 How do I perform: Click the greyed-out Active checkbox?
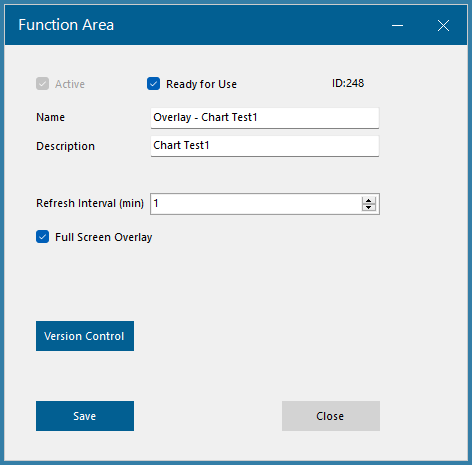[42, 84]
